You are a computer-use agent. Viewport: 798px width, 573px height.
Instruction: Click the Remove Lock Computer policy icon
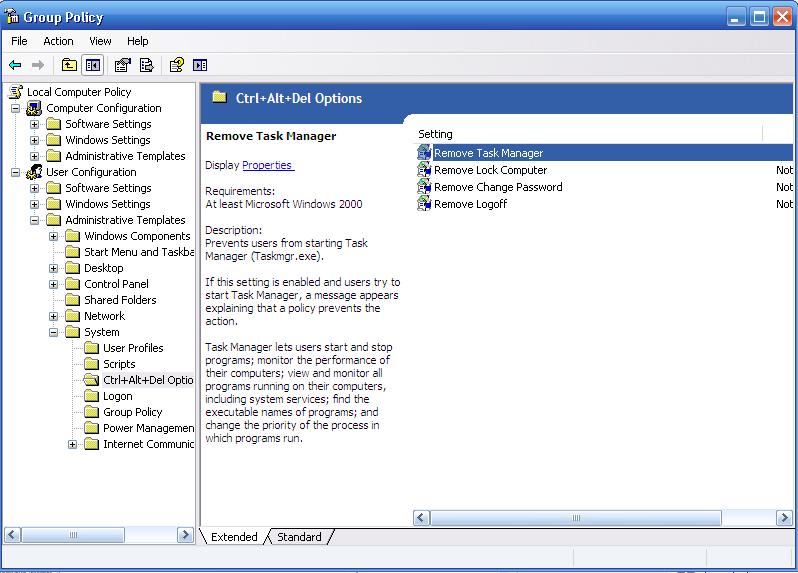(424, 170)
